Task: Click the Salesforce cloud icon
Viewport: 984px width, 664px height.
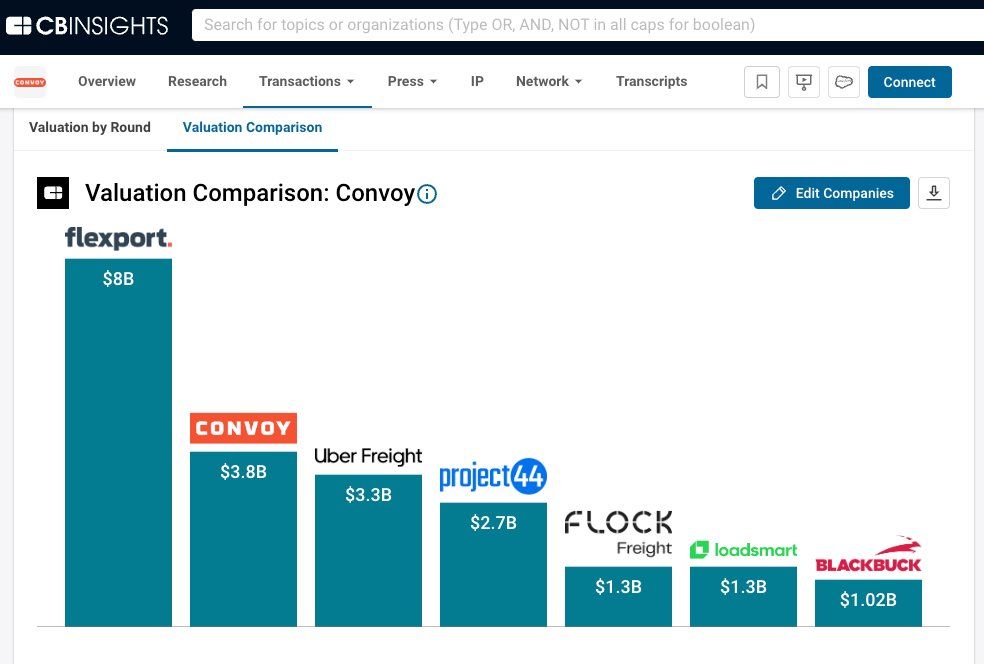Action: tap(844, 82)
